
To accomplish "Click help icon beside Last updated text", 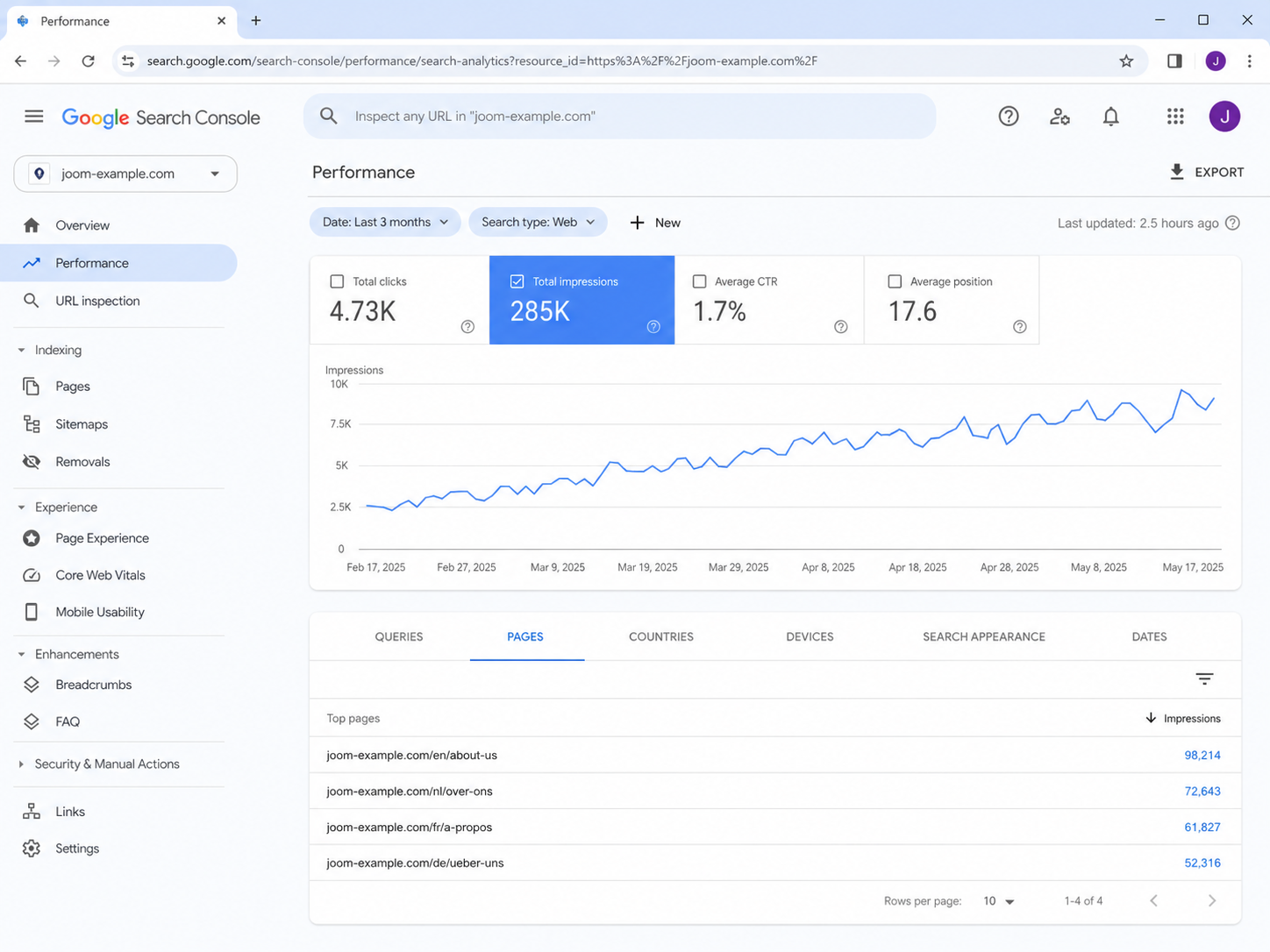I will pyautogui.click(x=1232, y=223).
